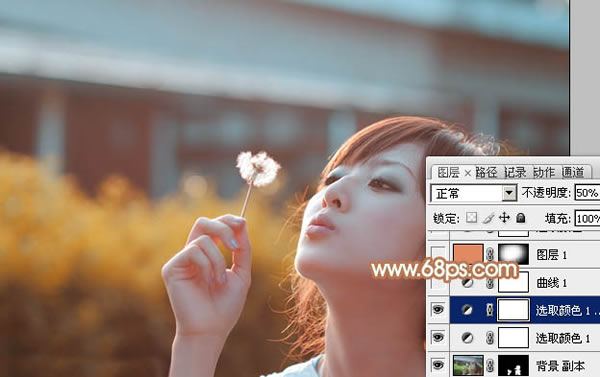Switch to the 图层 (Layers) tab
This screenshot has height=377, width=600.
point(448,172)
